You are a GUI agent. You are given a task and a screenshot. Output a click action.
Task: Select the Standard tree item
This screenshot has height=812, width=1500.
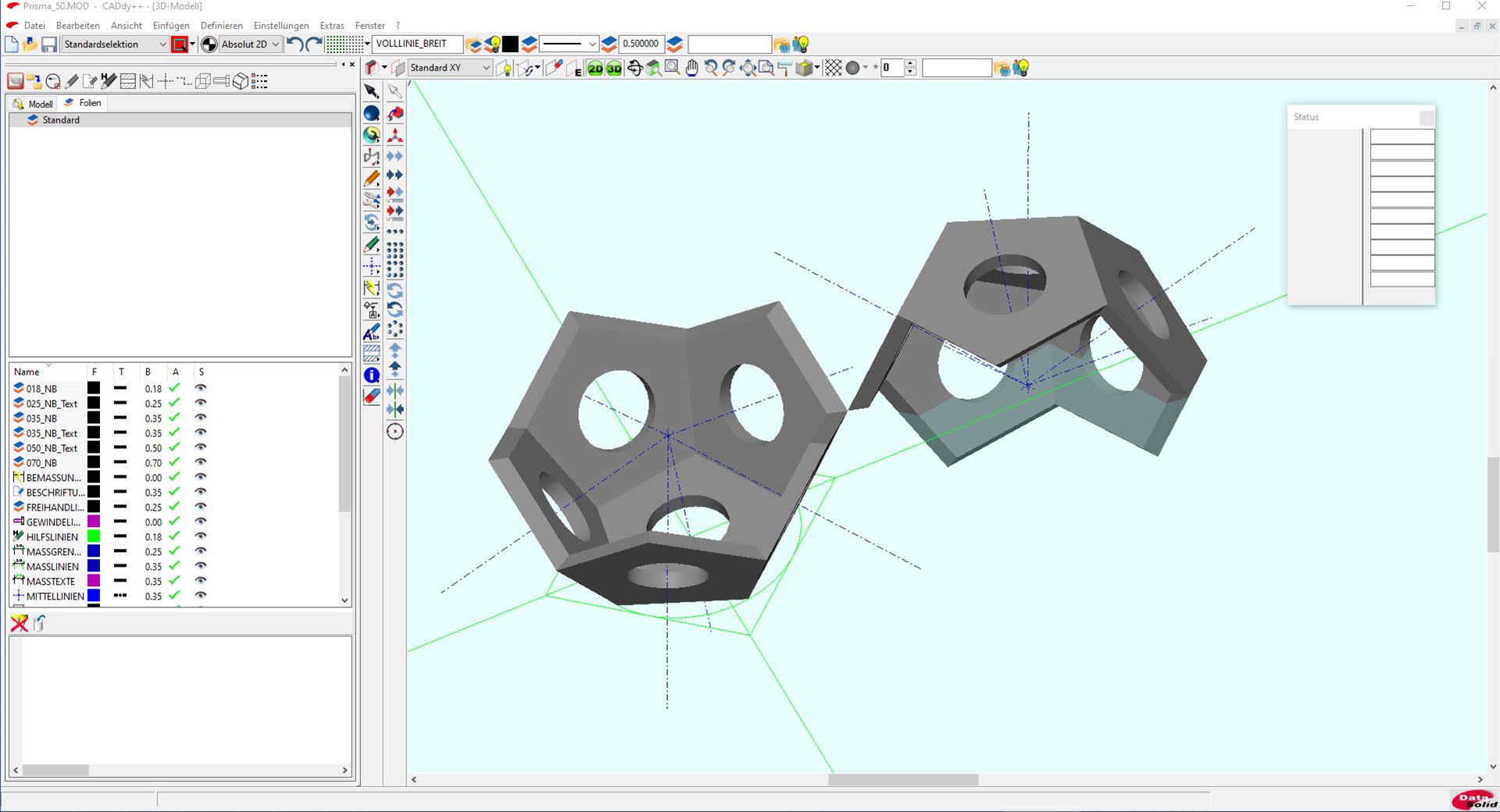coord(61,120)
